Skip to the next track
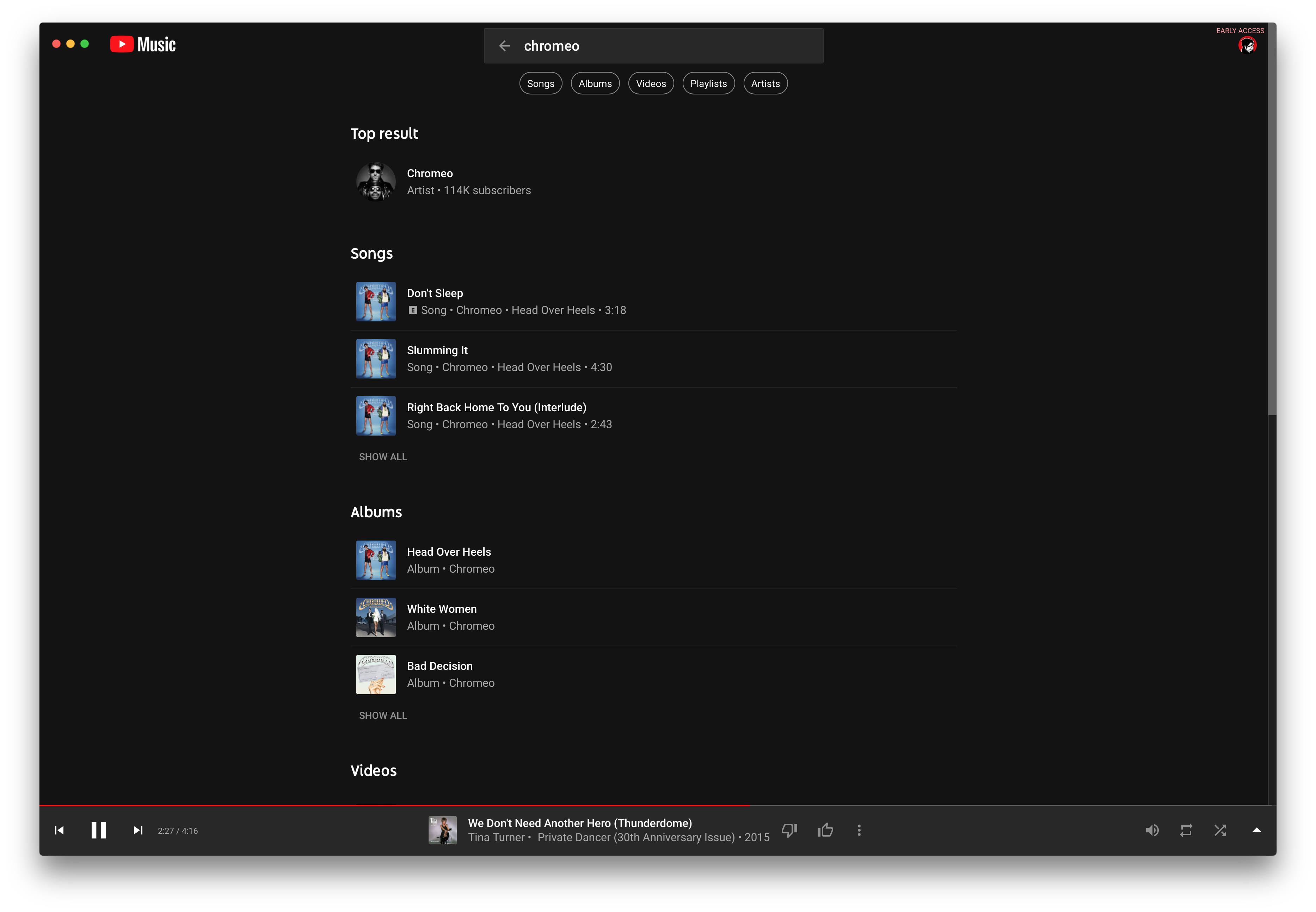This screenshot has height=912, width=1316. [x=137, y=830]
